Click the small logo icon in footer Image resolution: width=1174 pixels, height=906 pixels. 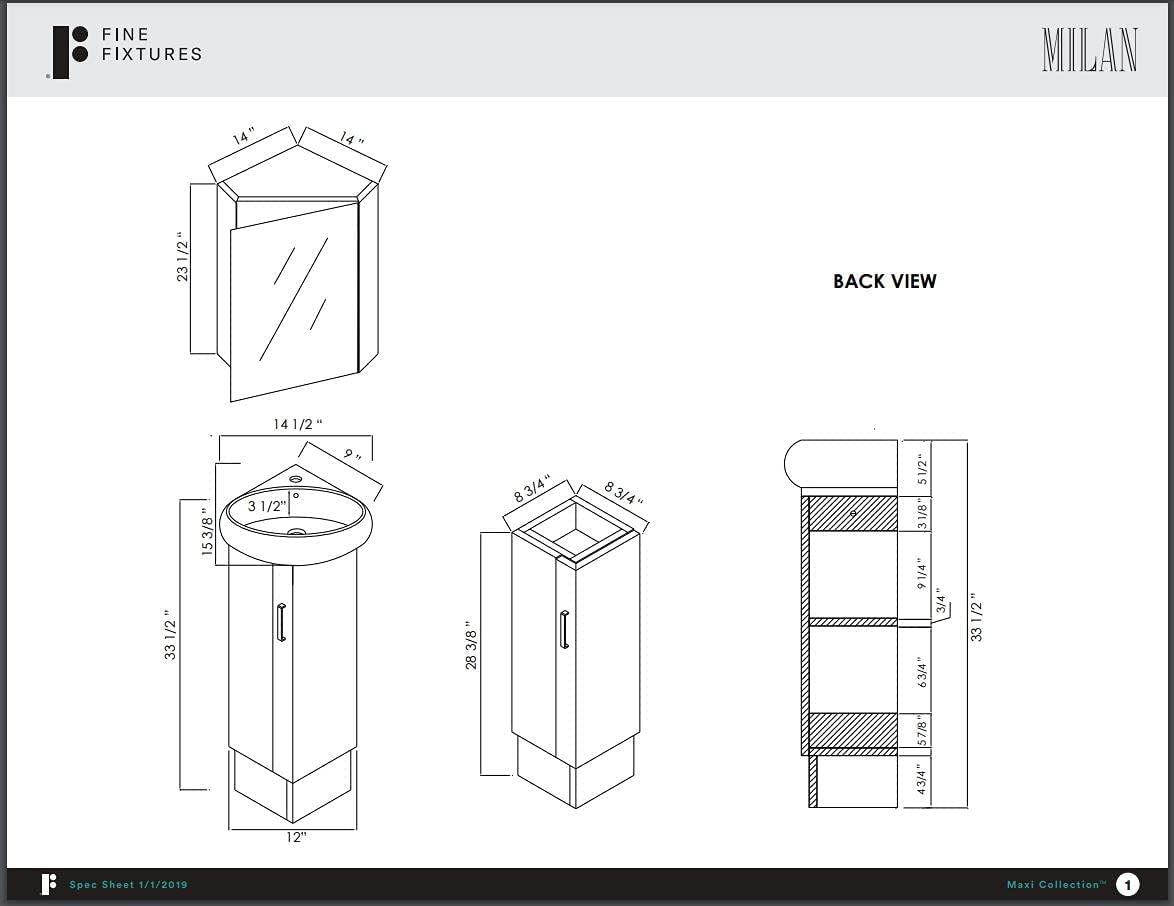(49, 884)
